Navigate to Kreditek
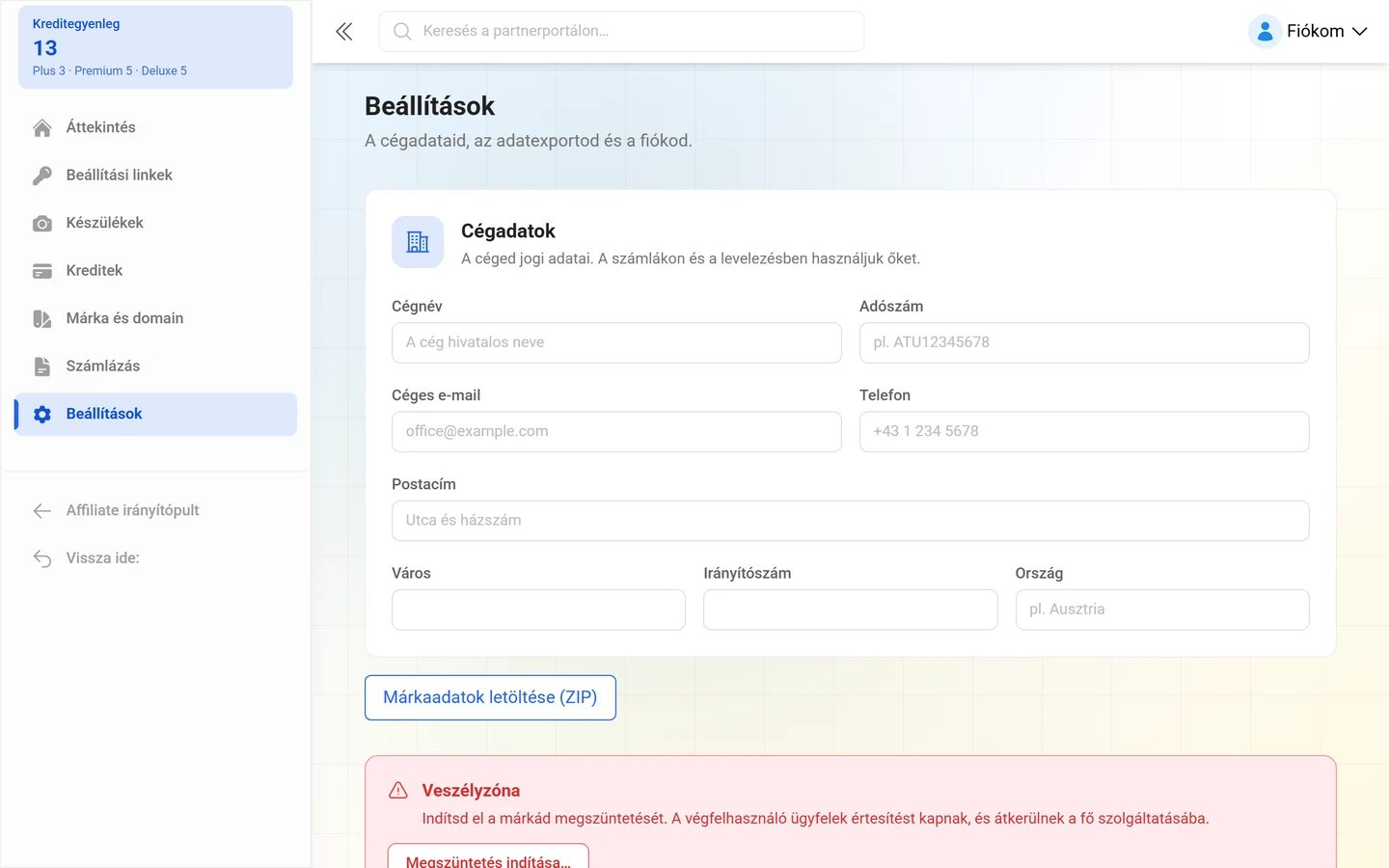 coord(155,271)
